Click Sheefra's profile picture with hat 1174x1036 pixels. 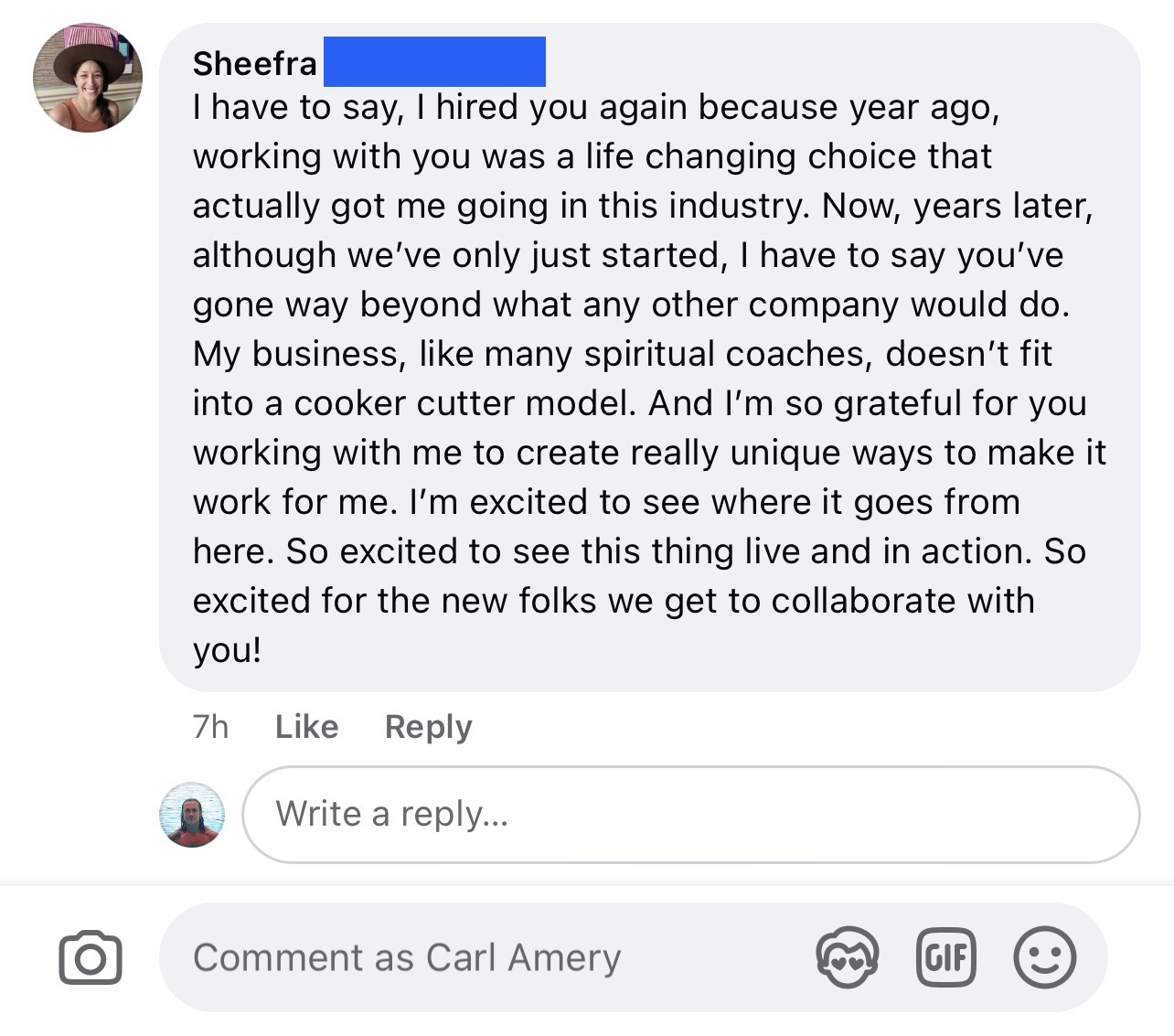point(88,79)
